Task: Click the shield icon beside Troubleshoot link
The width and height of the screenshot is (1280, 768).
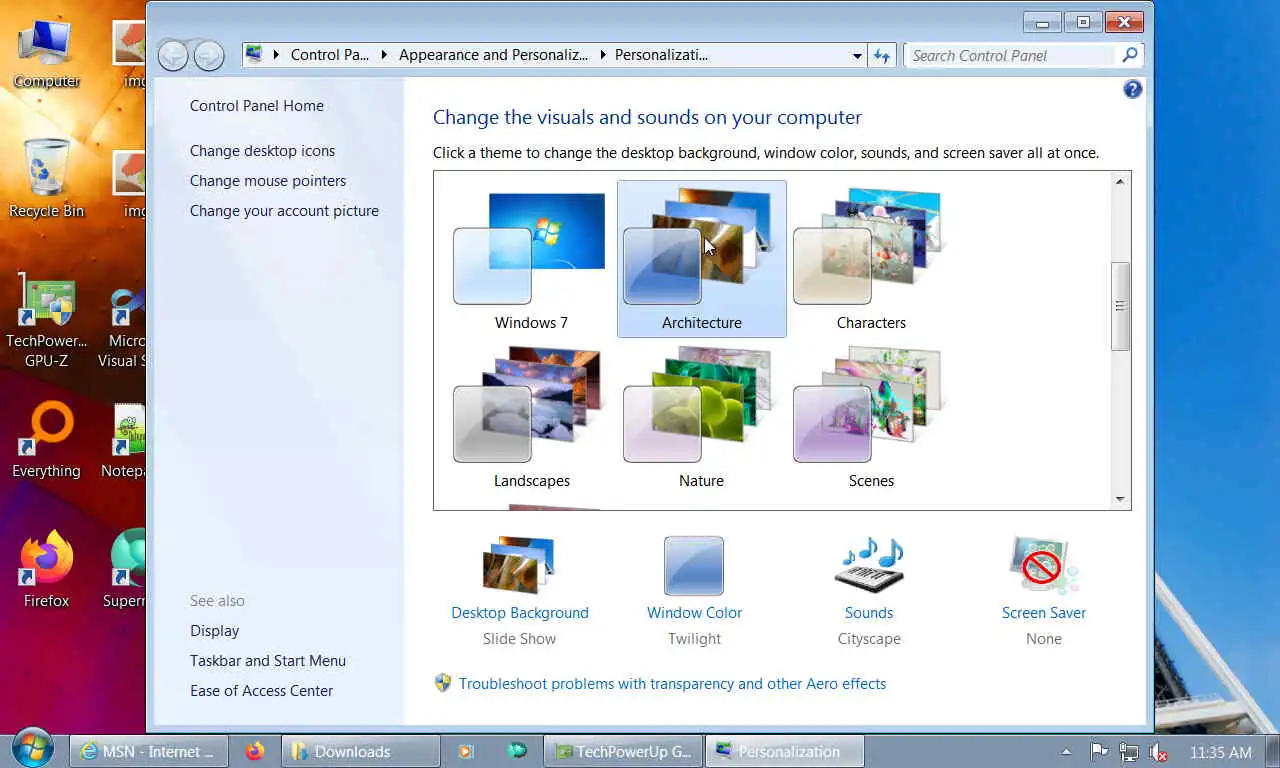Action: (x=443, y=683)
